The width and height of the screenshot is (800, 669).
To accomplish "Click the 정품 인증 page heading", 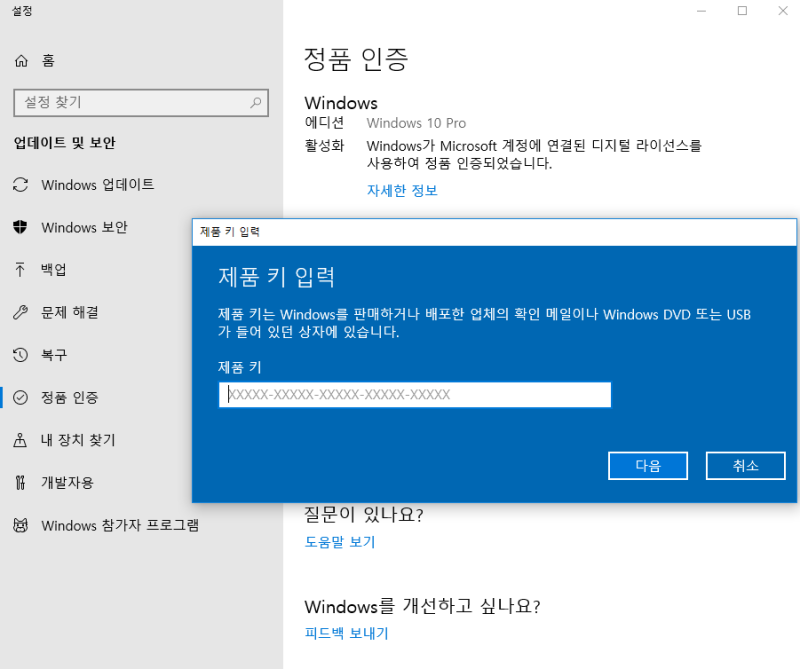I will coord(356,60).
